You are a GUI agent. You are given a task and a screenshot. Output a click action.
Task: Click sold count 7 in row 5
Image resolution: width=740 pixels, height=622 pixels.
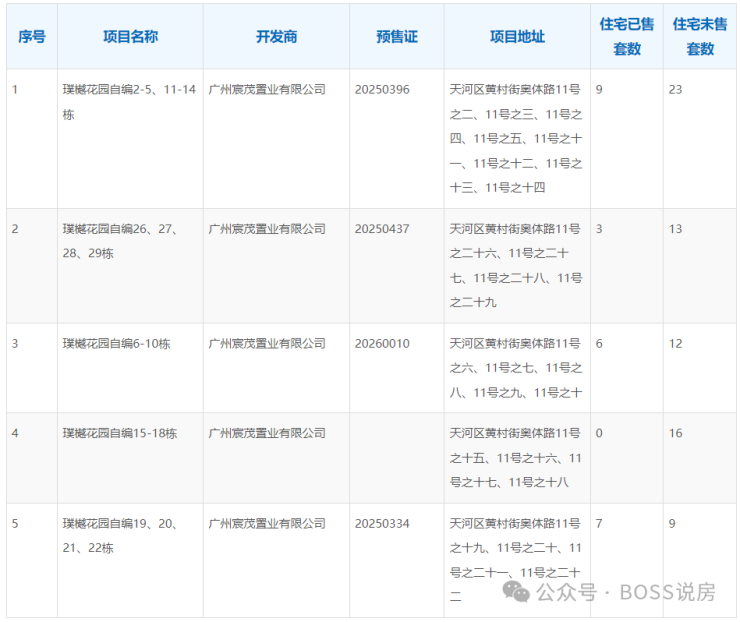coord(599,524)
